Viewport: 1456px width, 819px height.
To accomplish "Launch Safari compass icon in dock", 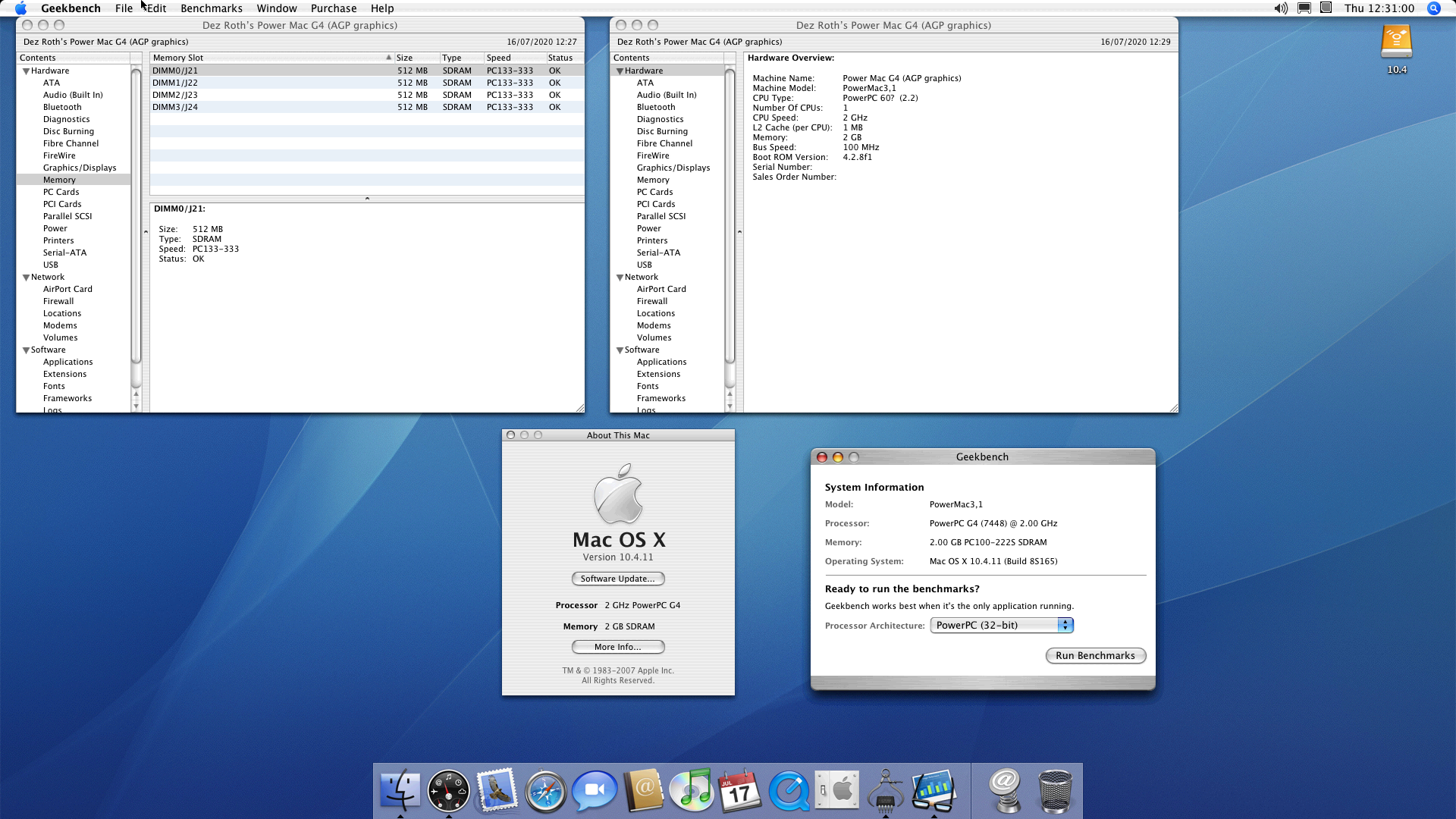I will 545,790.
